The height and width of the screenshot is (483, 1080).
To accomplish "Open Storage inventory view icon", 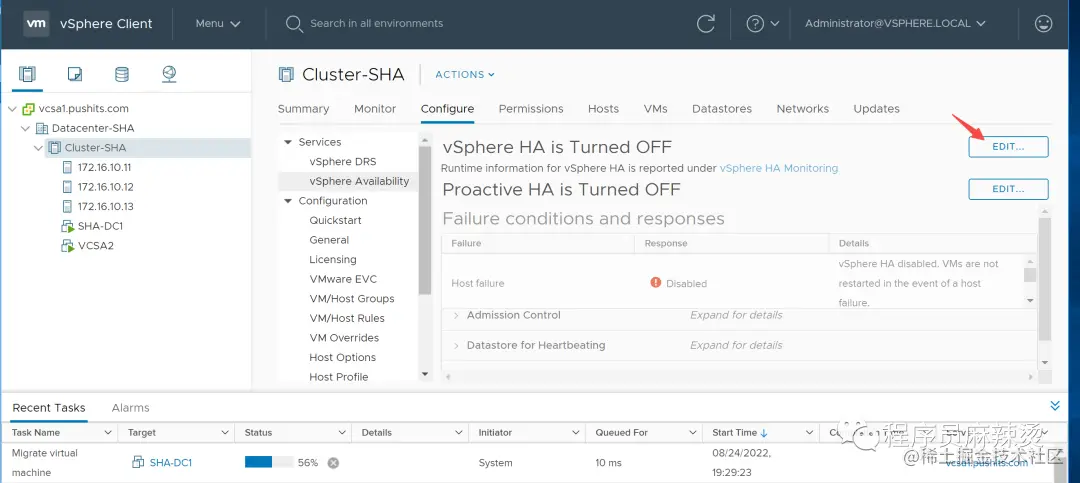I will tap(122, 74).
